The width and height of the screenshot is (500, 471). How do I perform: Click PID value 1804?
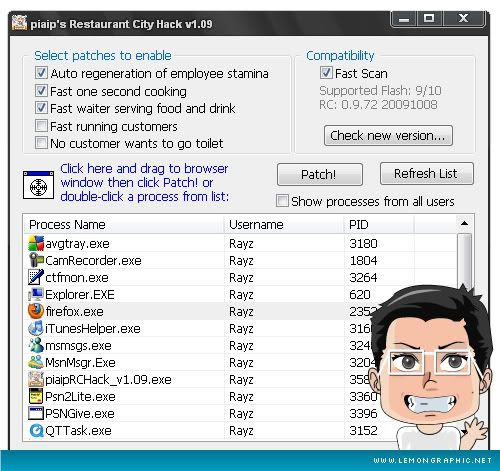[363, 261]
